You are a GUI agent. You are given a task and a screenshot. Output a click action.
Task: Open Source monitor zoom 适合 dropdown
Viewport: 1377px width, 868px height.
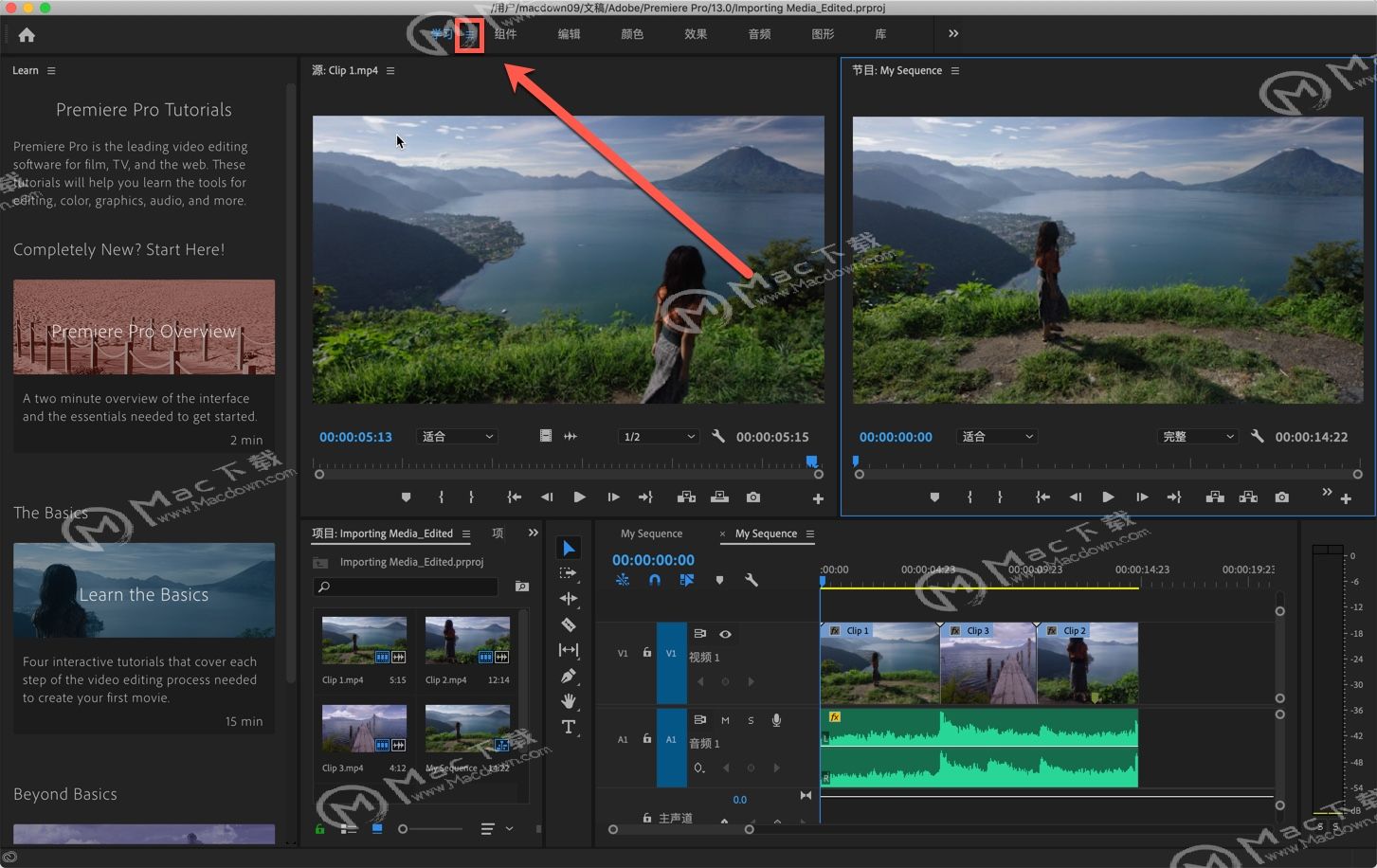(458, 437)
